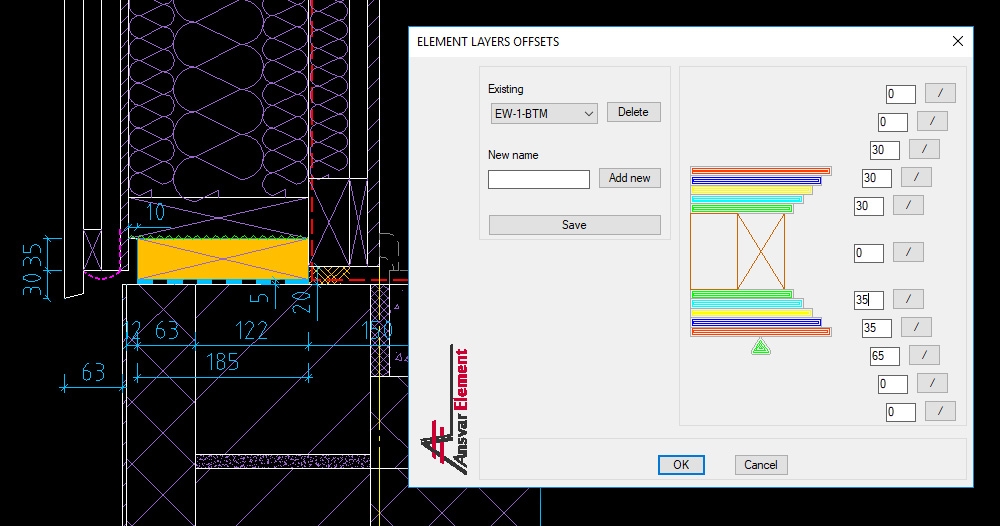The image size is (1000, 526).
Task: Close the Element Layers Offsets window
Action: (957, 41)
